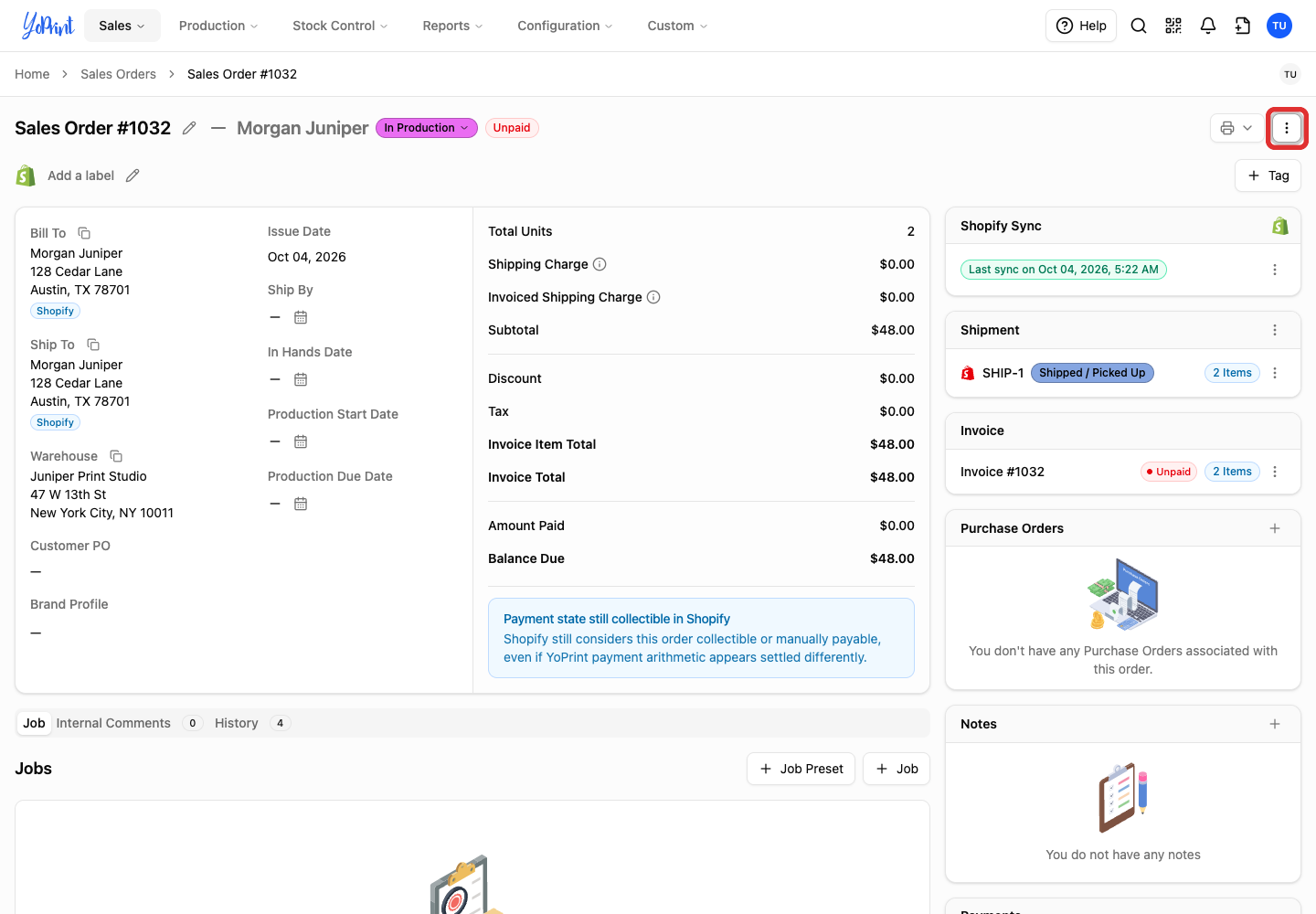Copy the Warehouse address
This screenshot has height=914, width=1316.
point(116,456)
